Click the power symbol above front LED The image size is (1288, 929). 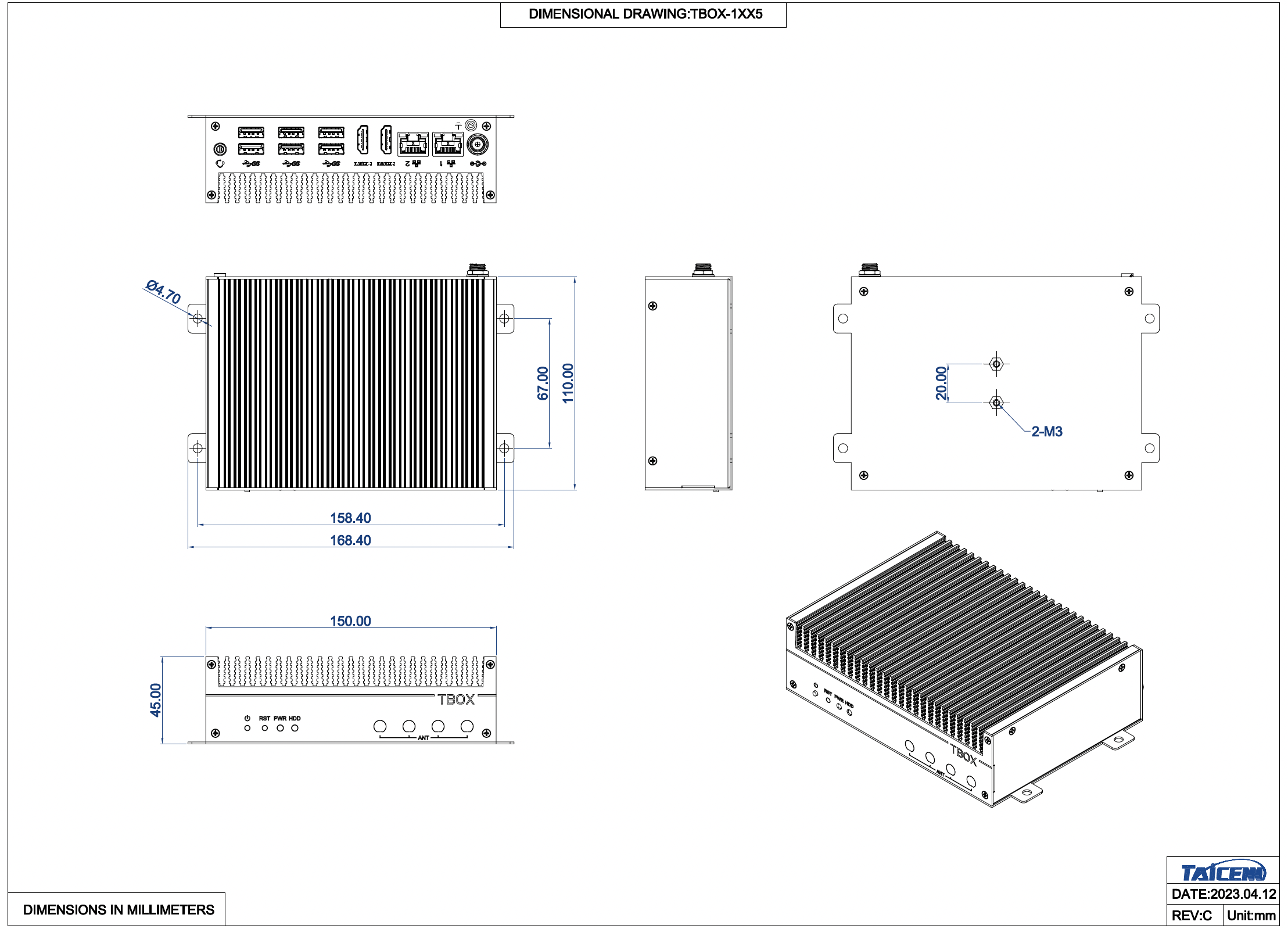tap(247, 718)
